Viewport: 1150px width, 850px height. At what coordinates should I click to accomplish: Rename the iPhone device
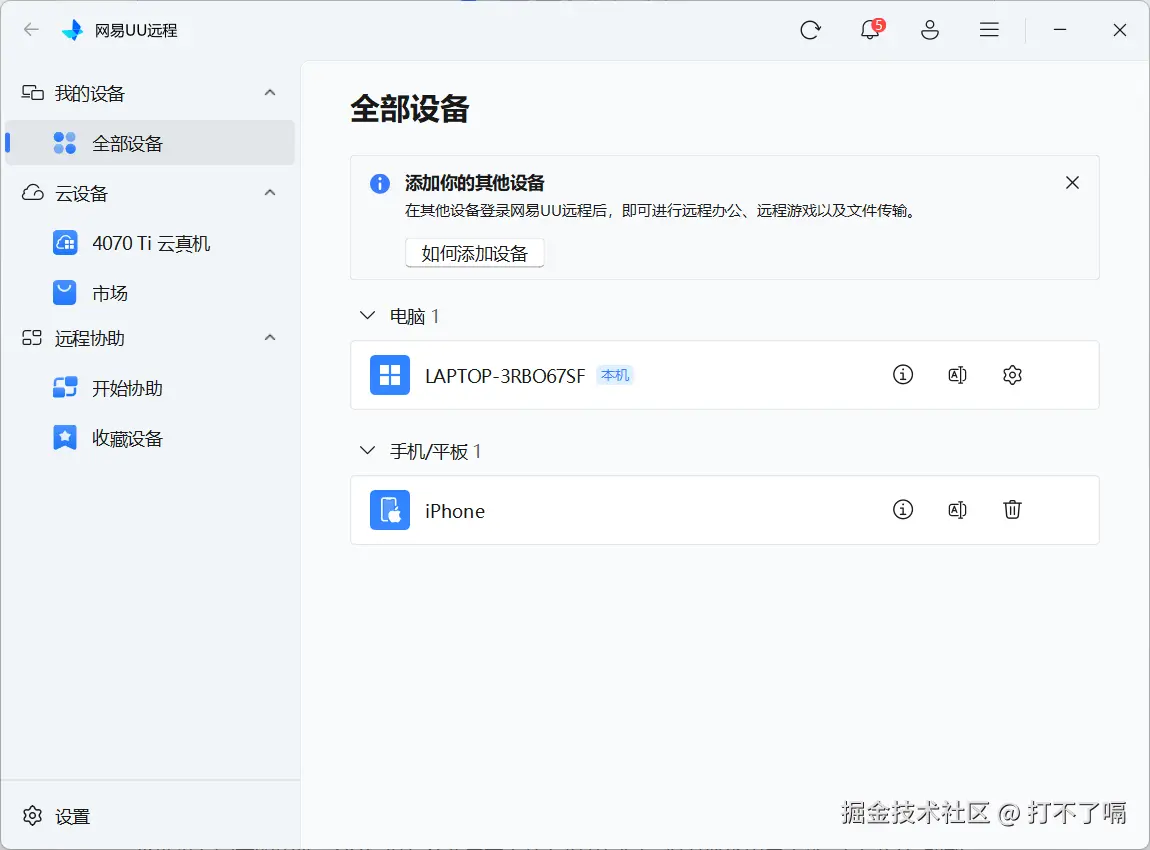957,510
